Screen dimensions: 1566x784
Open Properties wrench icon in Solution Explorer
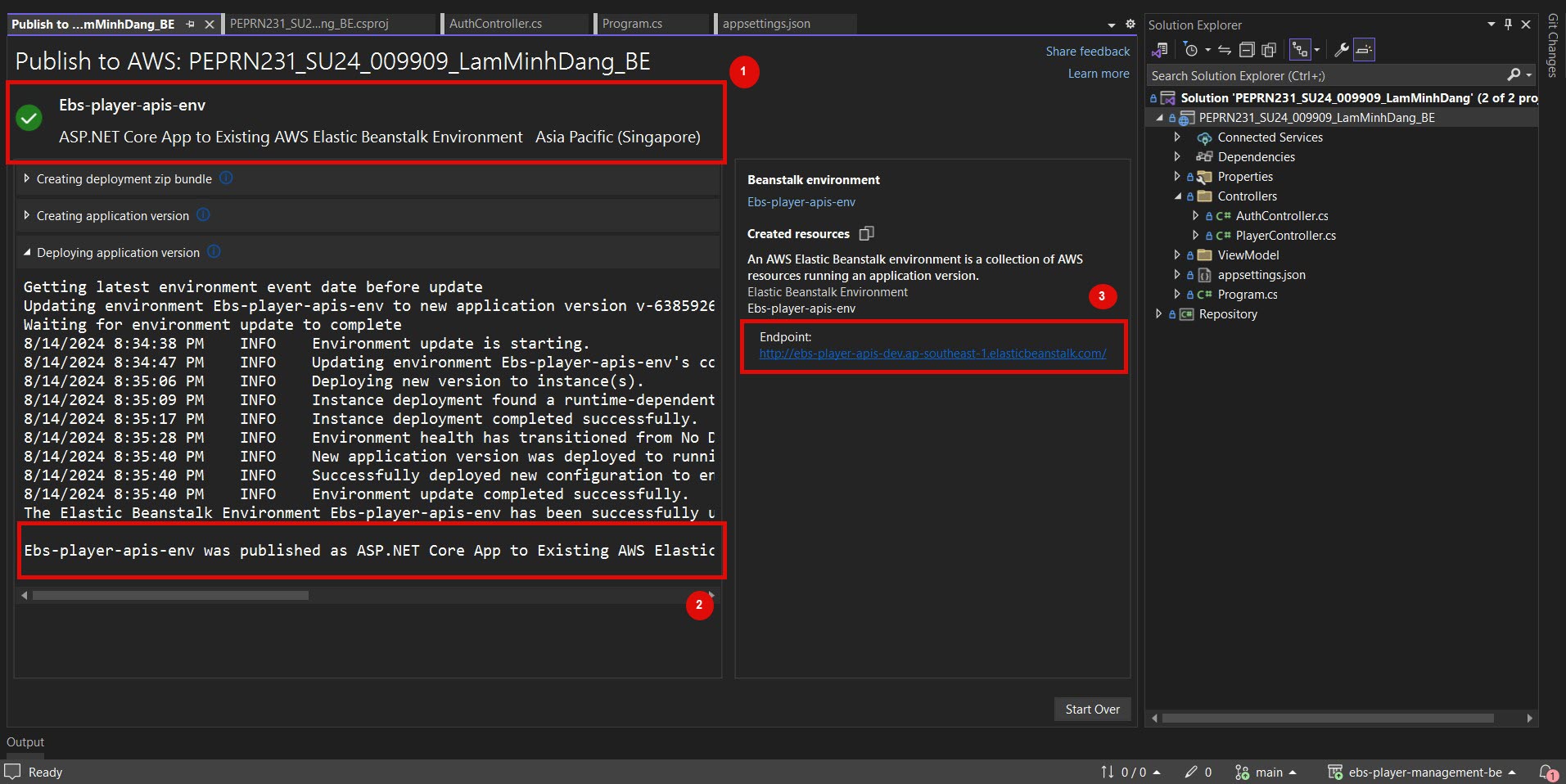tap(1342, 50)
